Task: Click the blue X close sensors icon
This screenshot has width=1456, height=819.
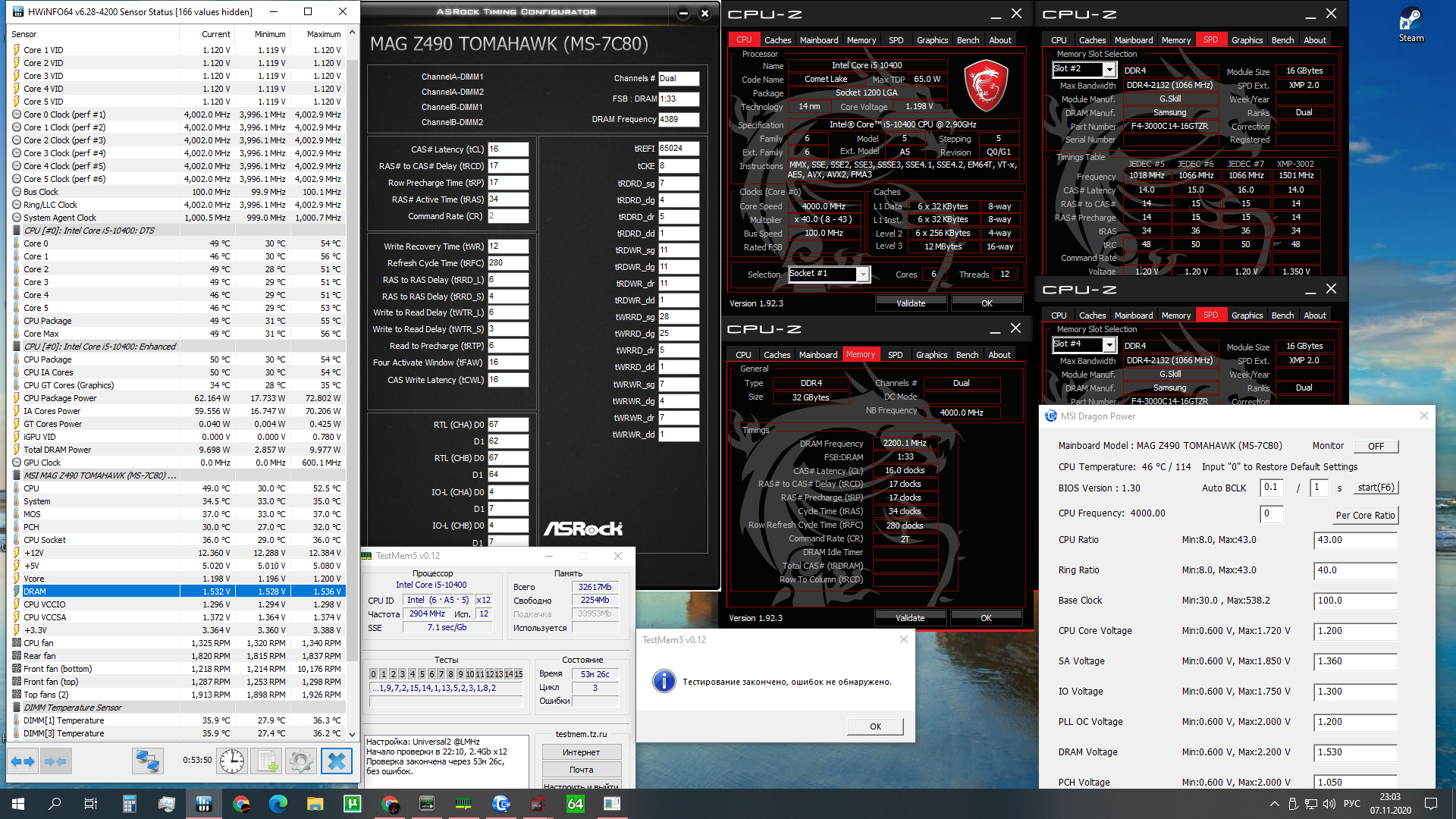Action: 337,761
